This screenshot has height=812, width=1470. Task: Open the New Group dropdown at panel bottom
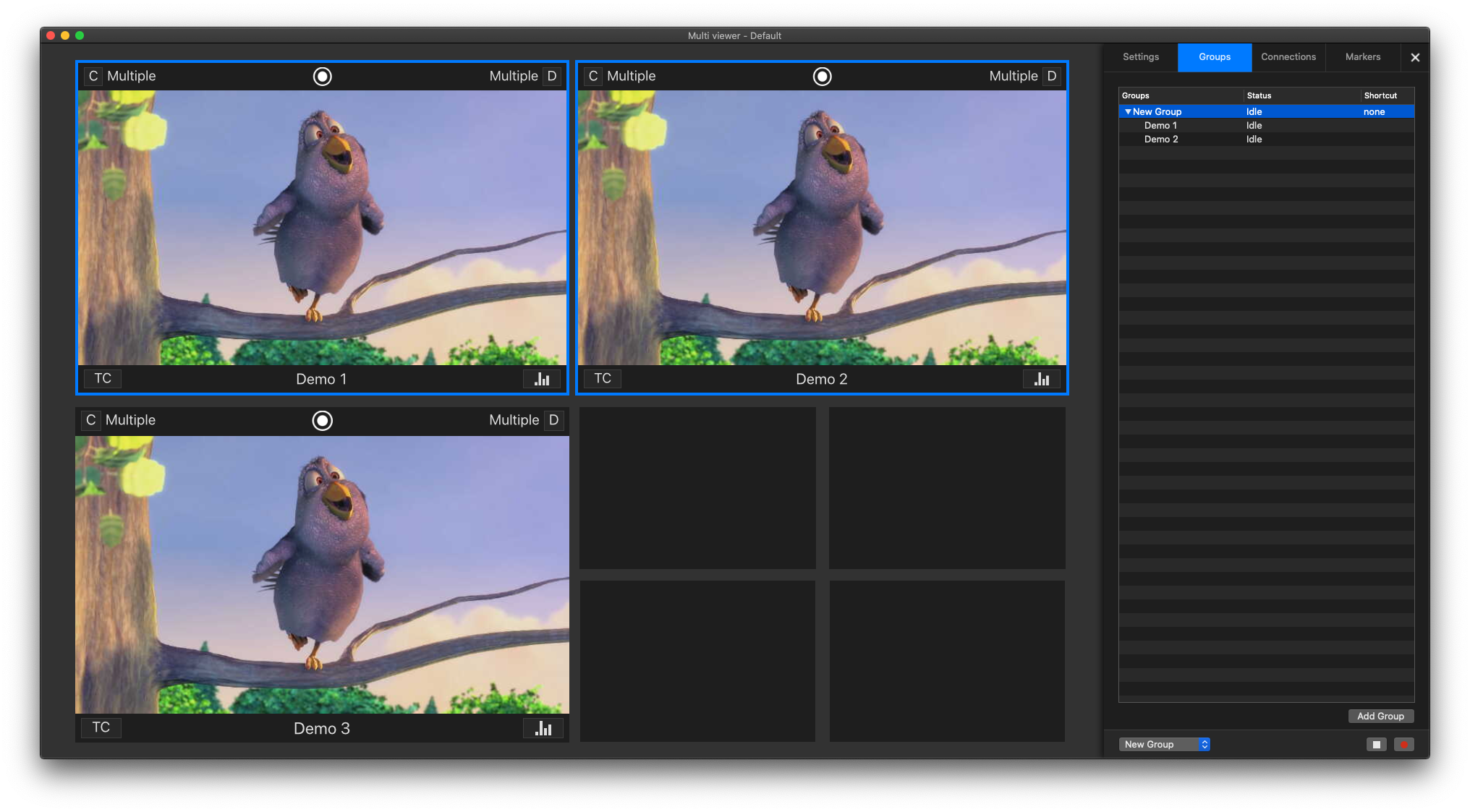pos(1164,744)
